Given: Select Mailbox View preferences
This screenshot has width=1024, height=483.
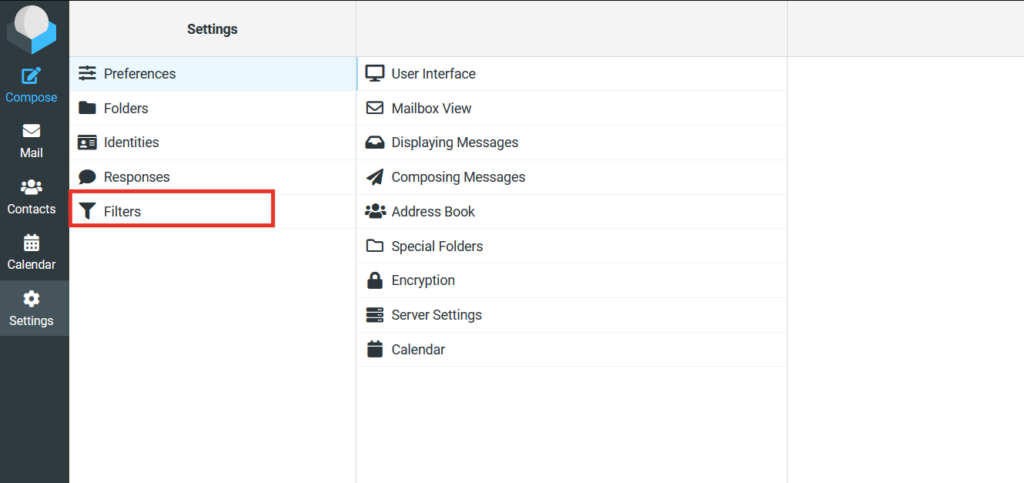Looking at the screenshot, I should click(572, 108).
